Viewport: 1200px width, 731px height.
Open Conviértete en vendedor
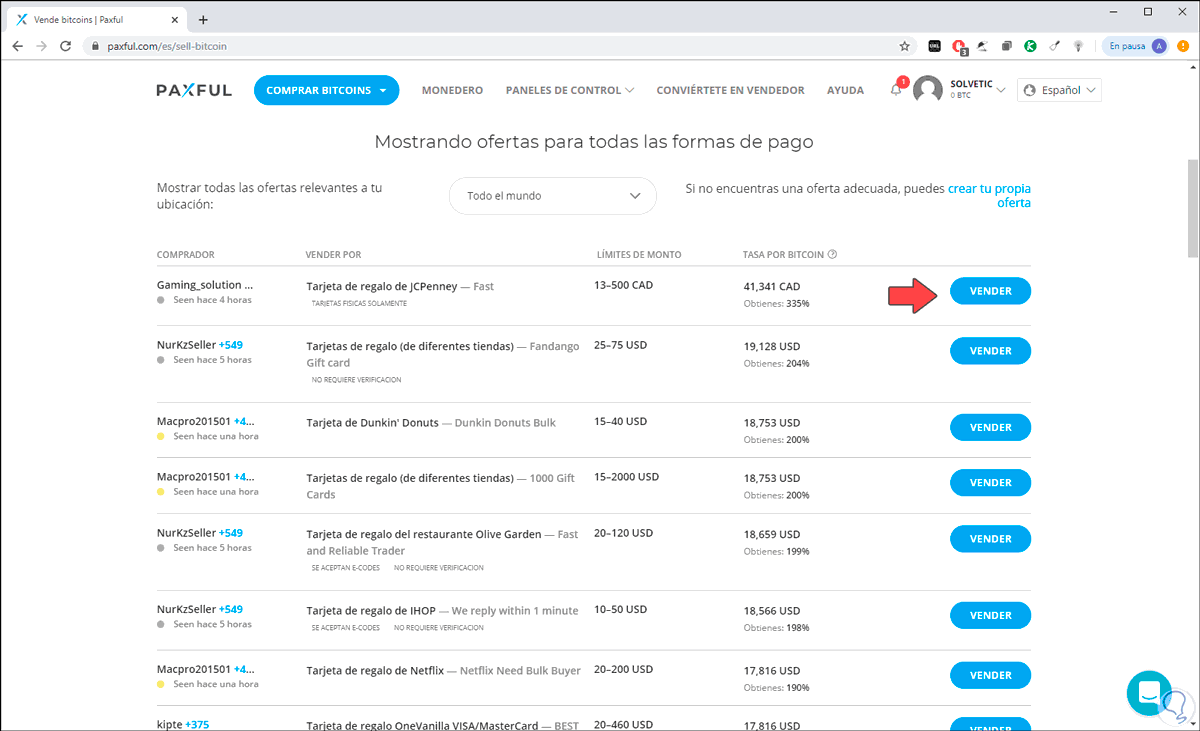(730, 90)
